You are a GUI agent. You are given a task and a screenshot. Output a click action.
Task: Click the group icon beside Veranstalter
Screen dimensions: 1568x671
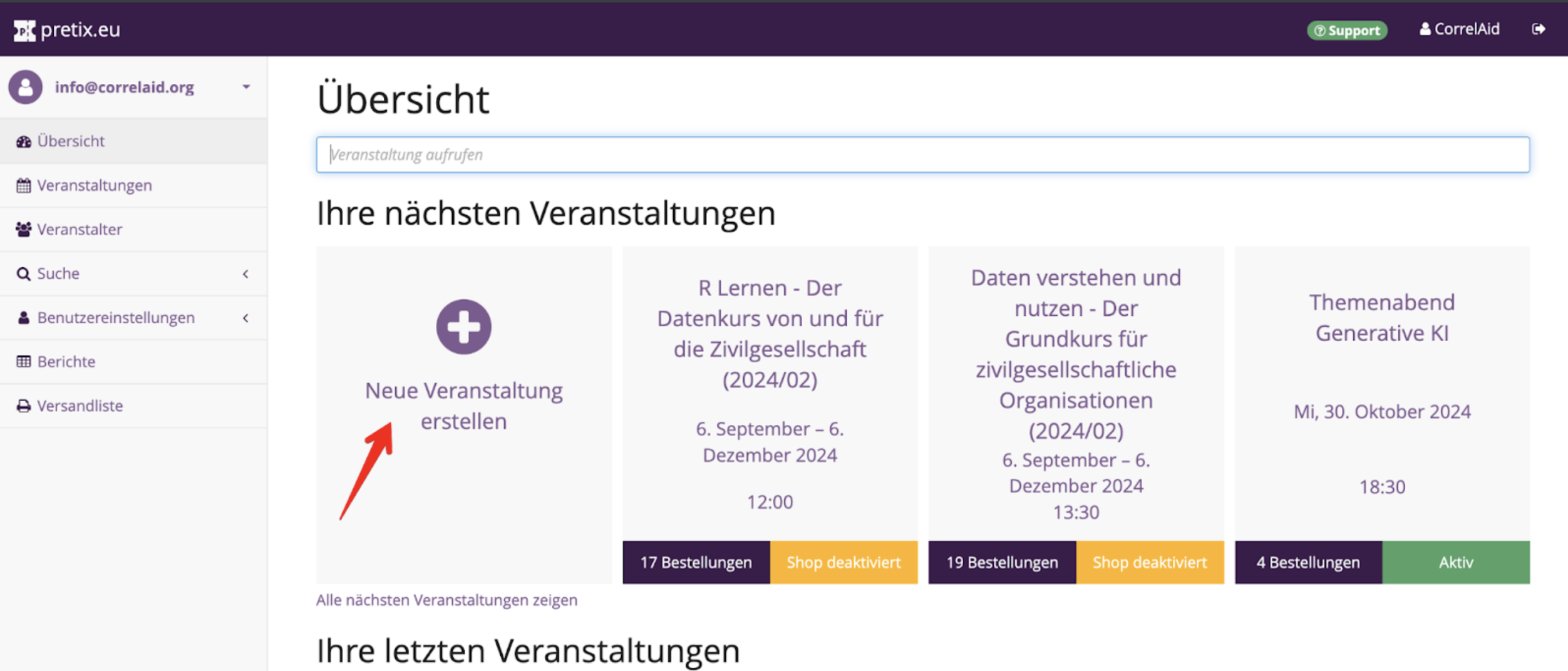point(24,230)
